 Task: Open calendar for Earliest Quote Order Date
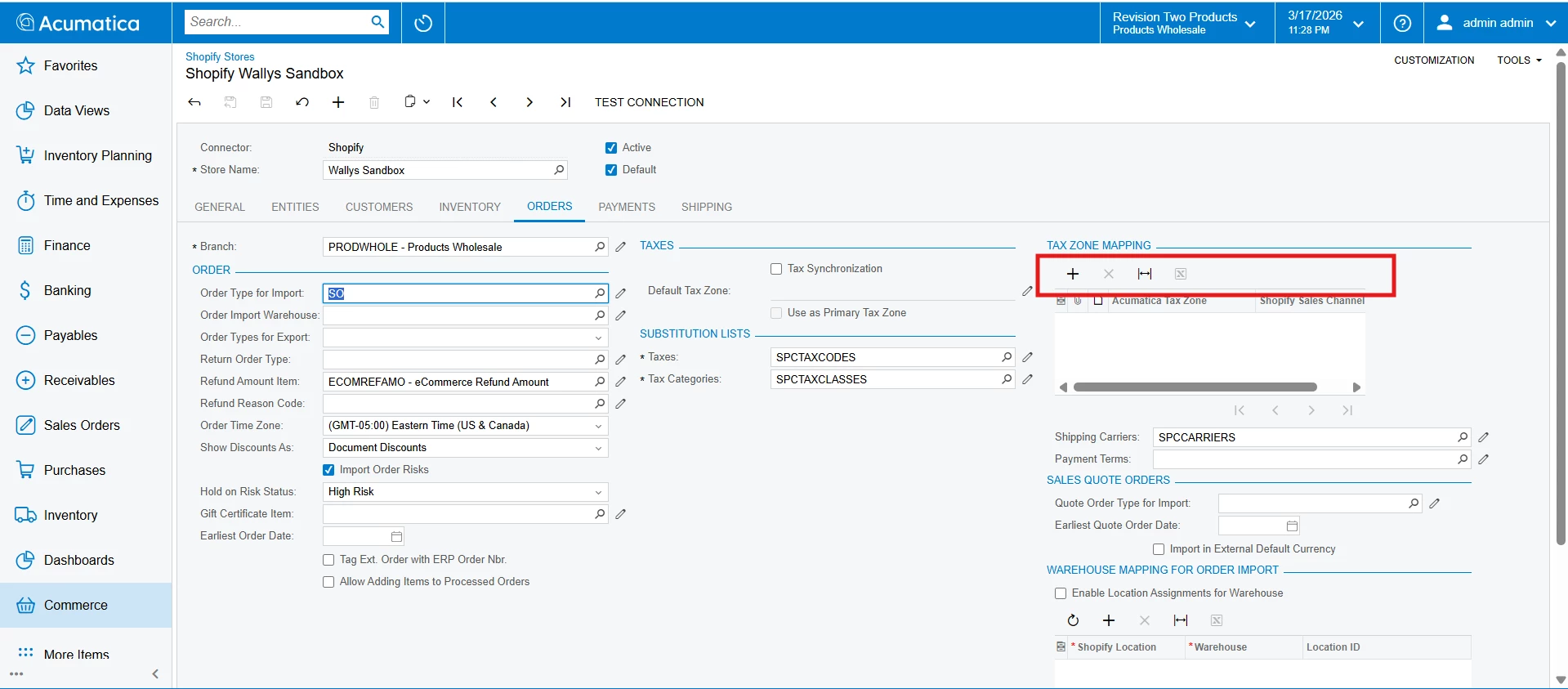tap(1292, 526)
